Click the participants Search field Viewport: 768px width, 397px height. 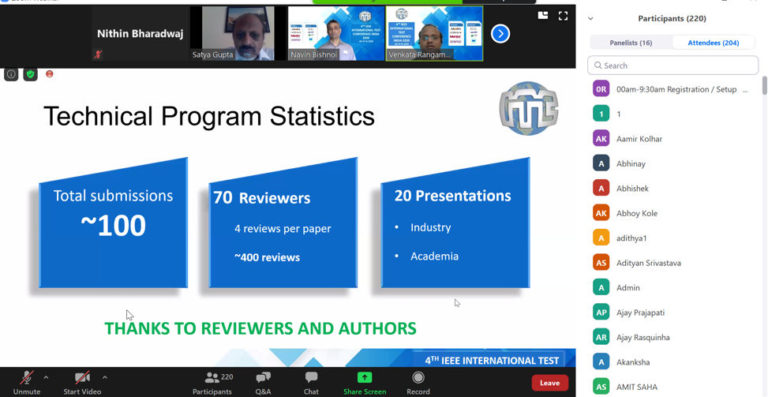click(x=673, y=65)
